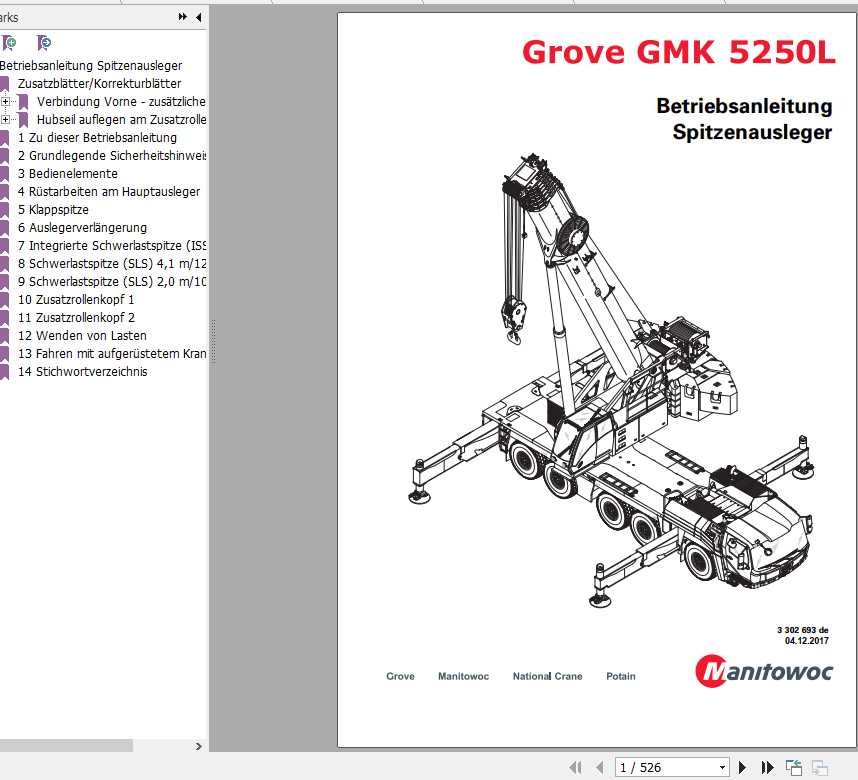Click the National Crane brand text
The width and height of the screenshot is (858, 780).
pyautogui.click(x=547, y=677)
